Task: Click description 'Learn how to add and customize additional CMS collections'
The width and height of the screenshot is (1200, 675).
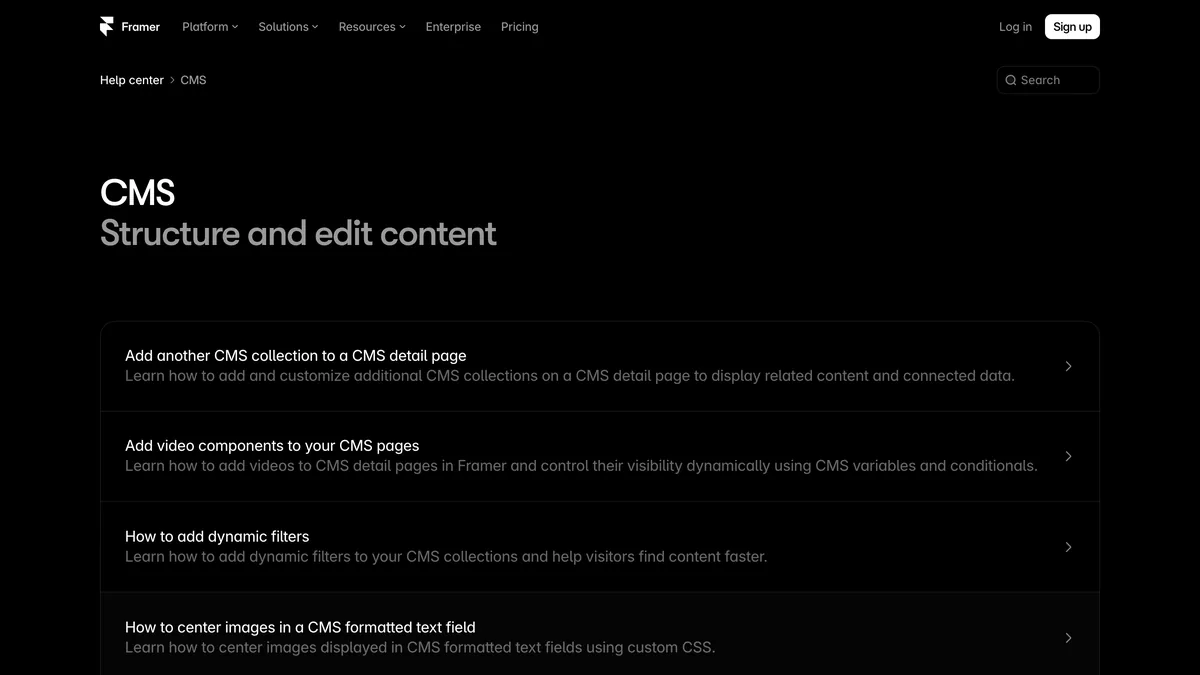Action: tap(570, 376)
